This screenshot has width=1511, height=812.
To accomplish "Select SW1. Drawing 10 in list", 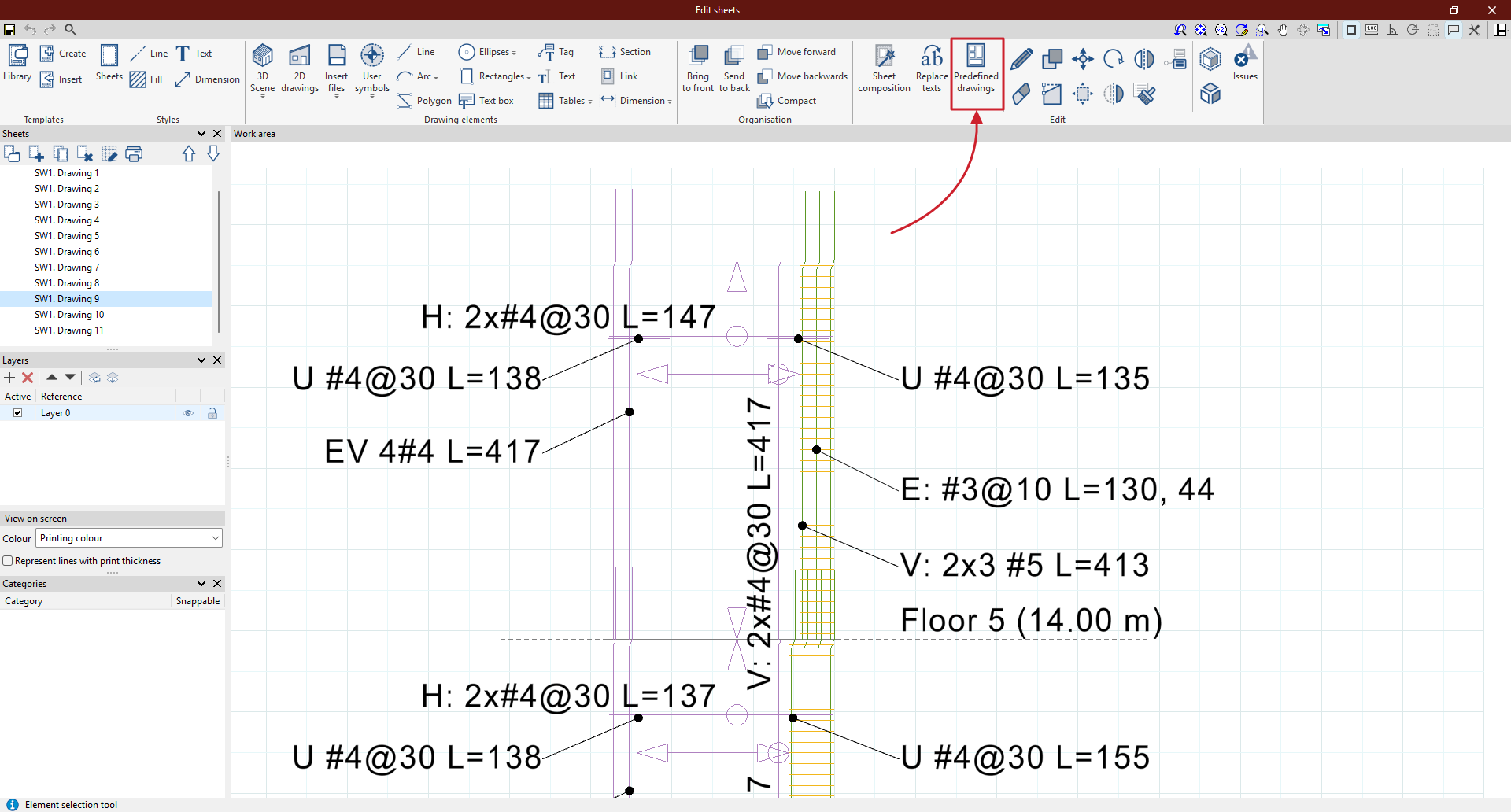I will (69, 315).
